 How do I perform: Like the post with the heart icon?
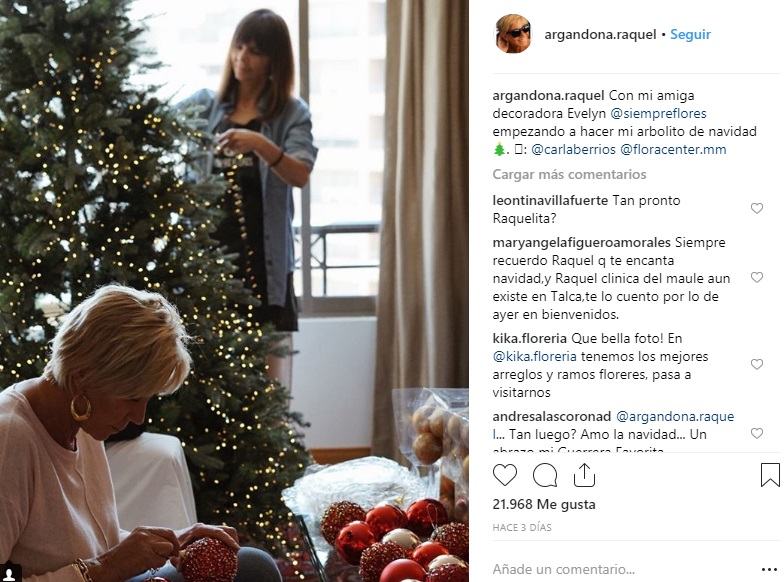pyautogui.click(x=505, y=475)
